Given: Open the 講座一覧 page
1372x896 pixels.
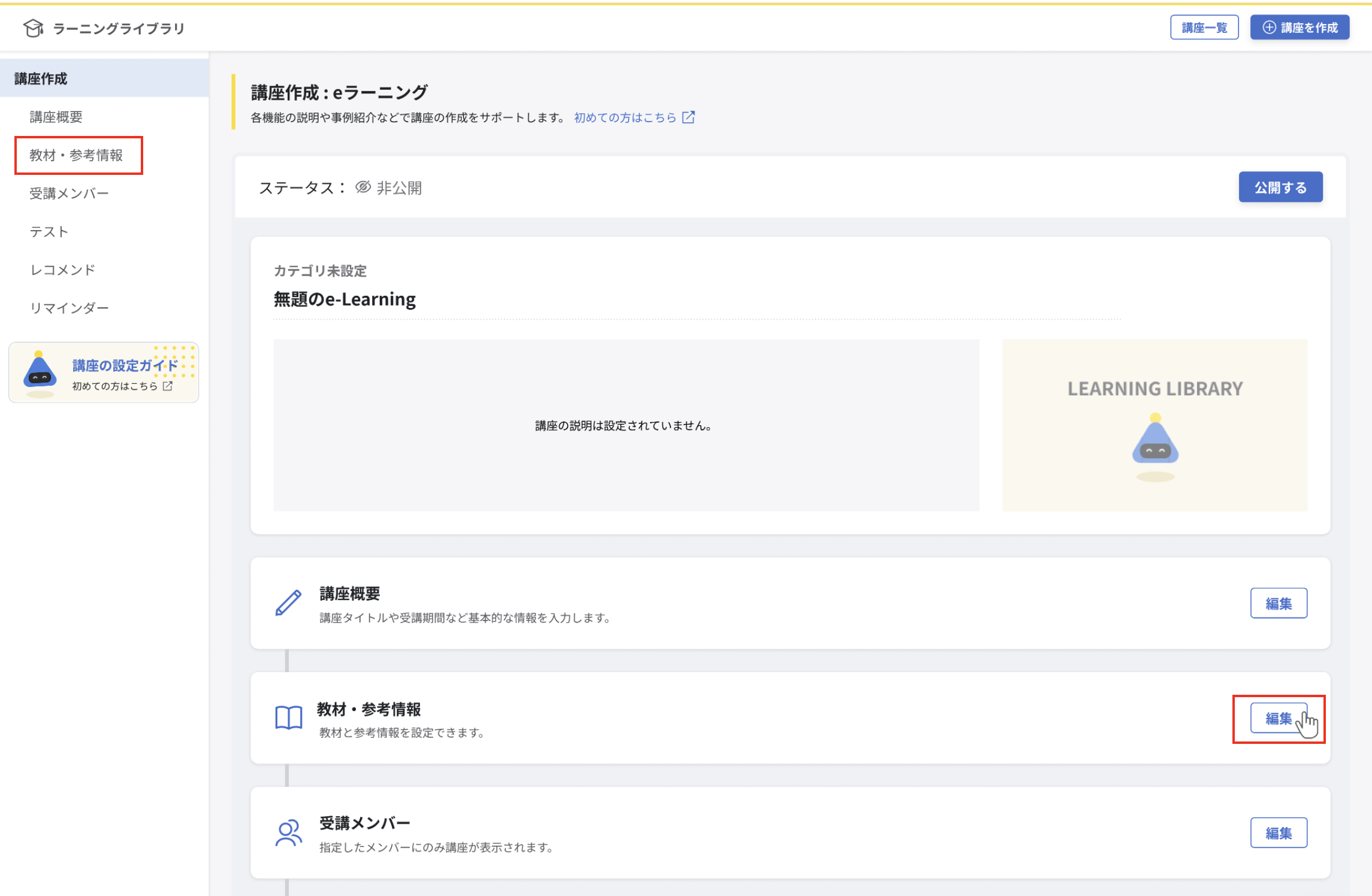Looking at the screenshot, I should click(x=1204, y=27).
